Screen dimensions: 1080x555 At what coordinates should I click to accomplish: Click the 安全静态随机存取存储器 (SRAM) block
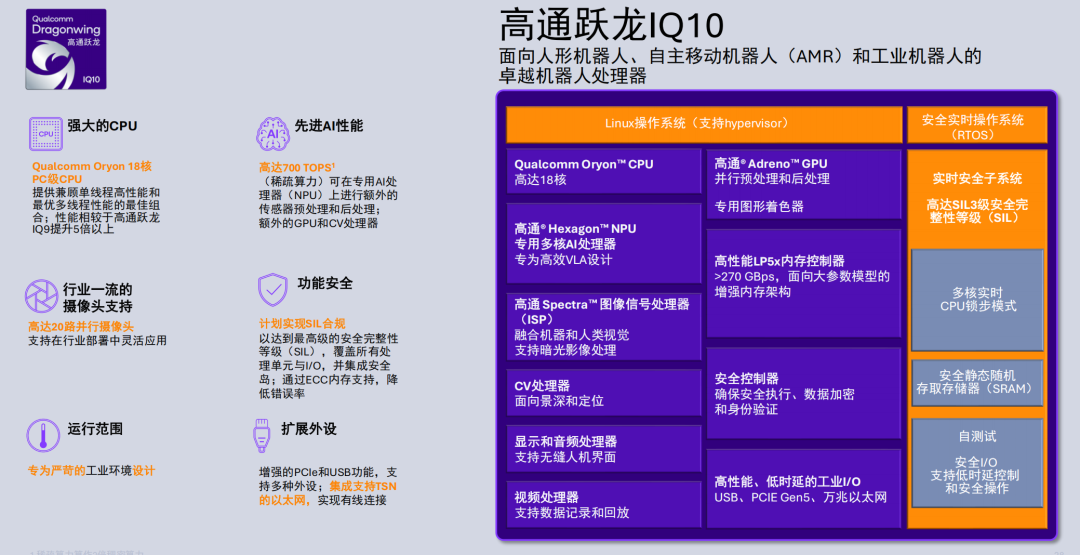(977, 382)
